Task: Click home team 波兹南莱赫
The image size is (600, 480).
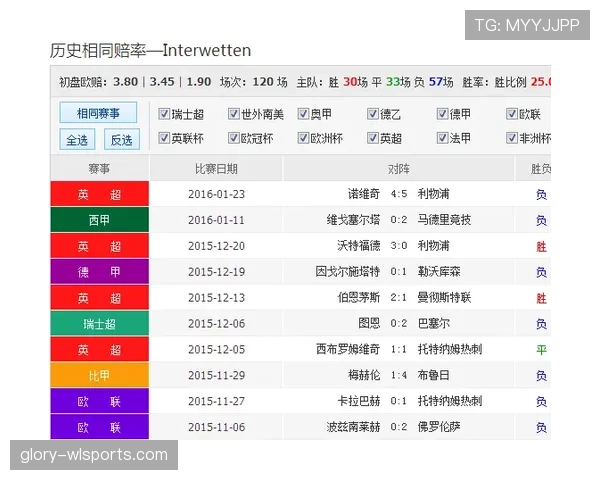Action: 353,427
